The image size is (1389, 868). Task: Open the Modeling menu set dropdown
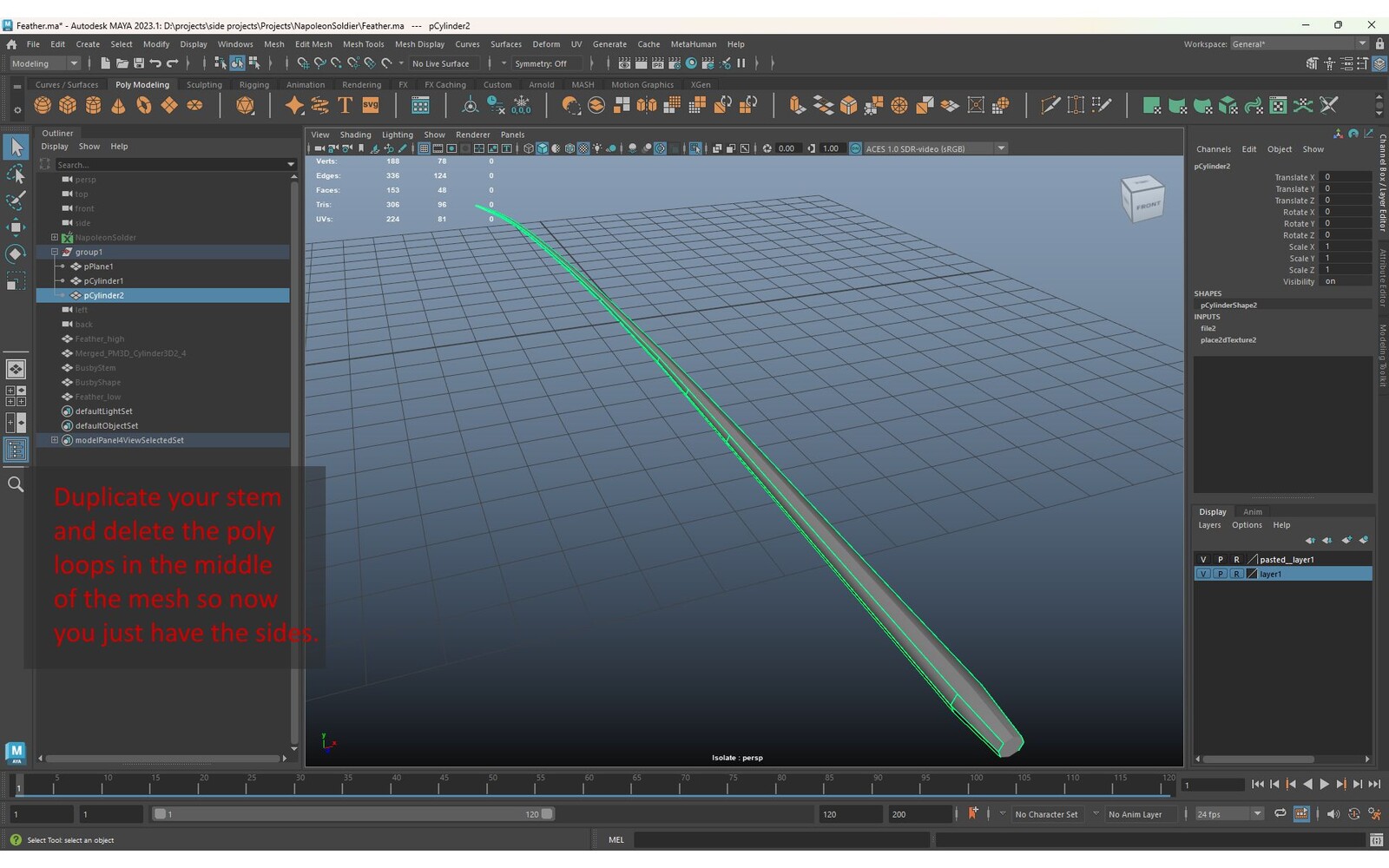pyautogui.click(x=44, y=63)
